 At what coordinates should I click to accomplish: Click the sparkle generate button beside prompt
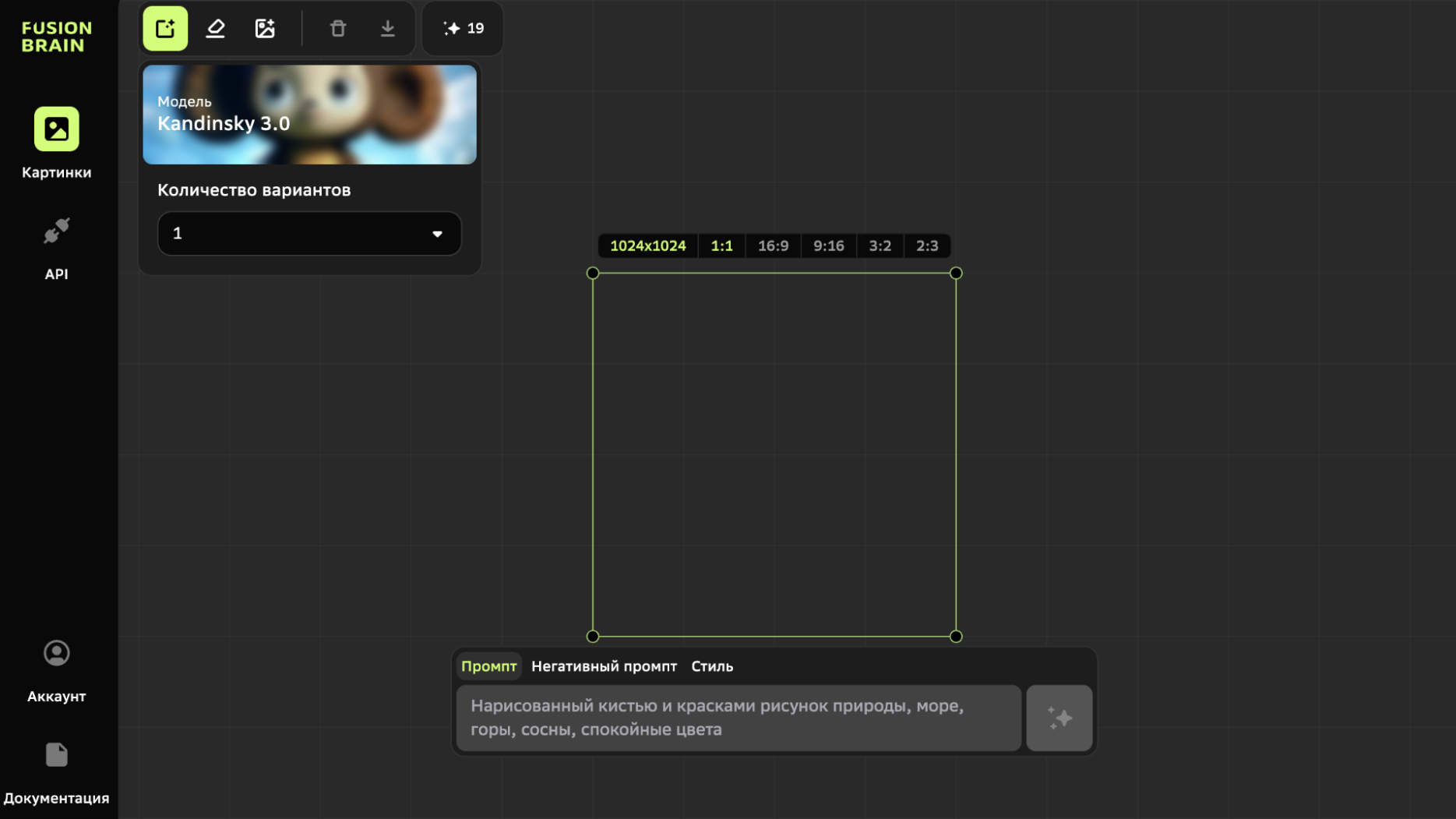1059,718
